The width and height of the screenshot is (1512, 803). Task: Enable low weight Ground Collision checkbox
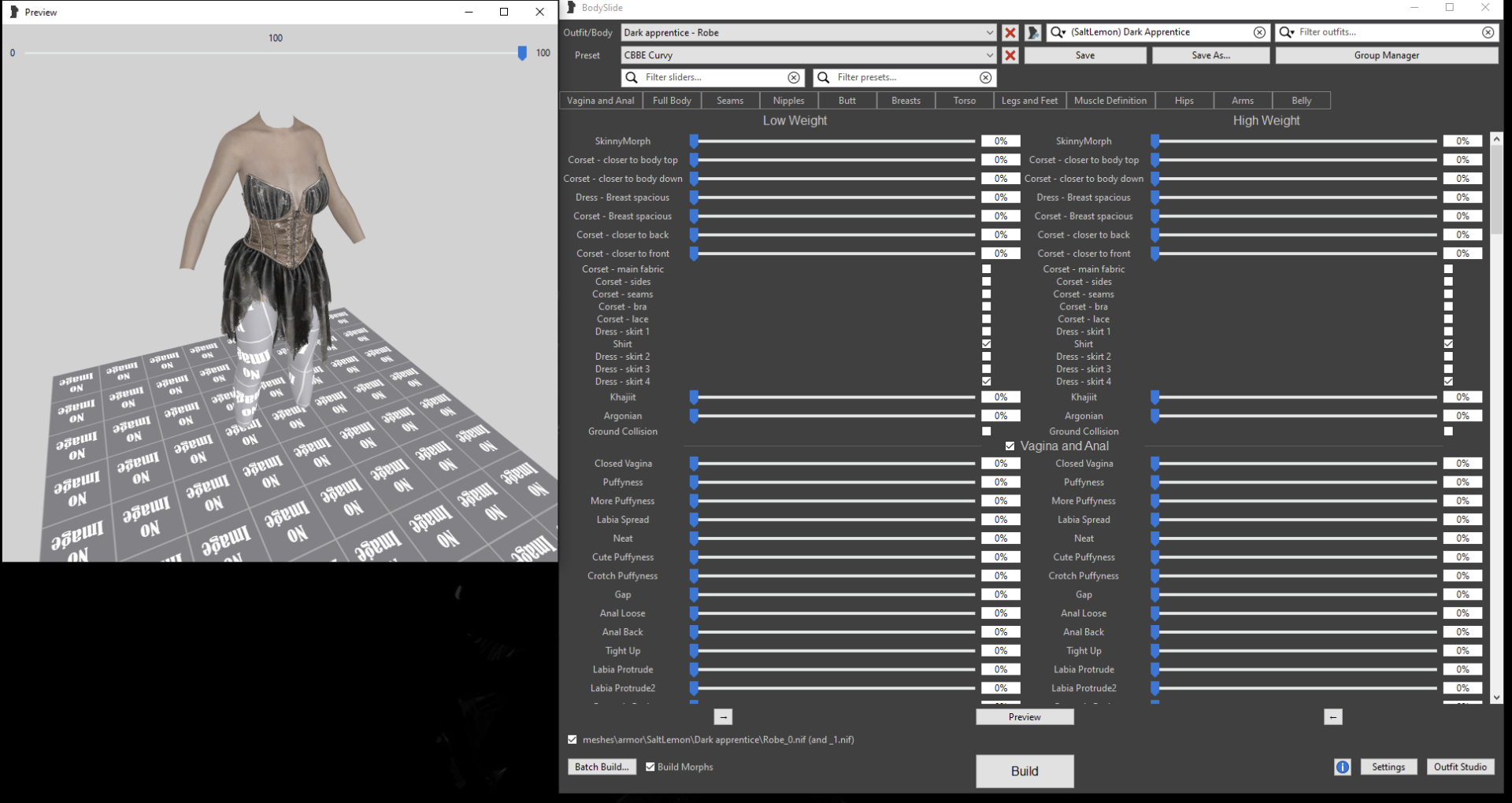pyautogui.click(x=986, y=431)
